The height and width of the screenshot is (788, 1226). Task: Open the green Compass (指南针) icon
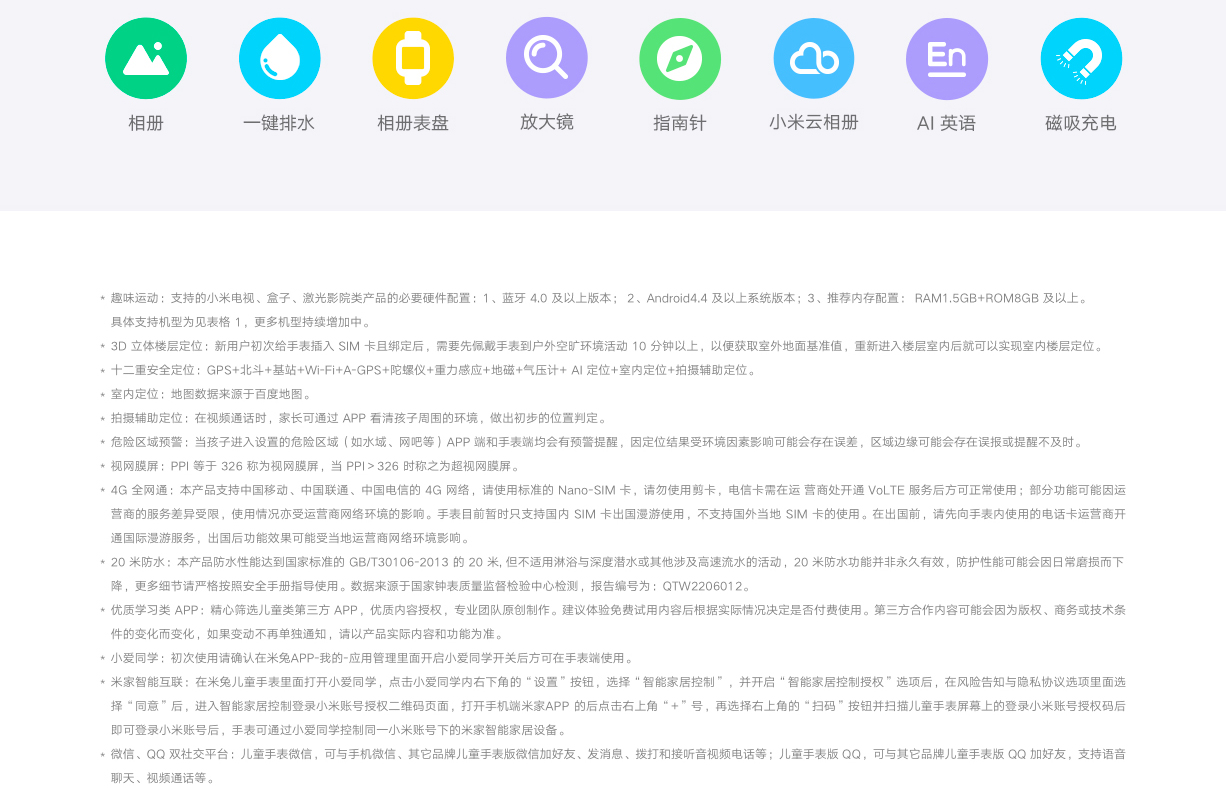point(680,59)
